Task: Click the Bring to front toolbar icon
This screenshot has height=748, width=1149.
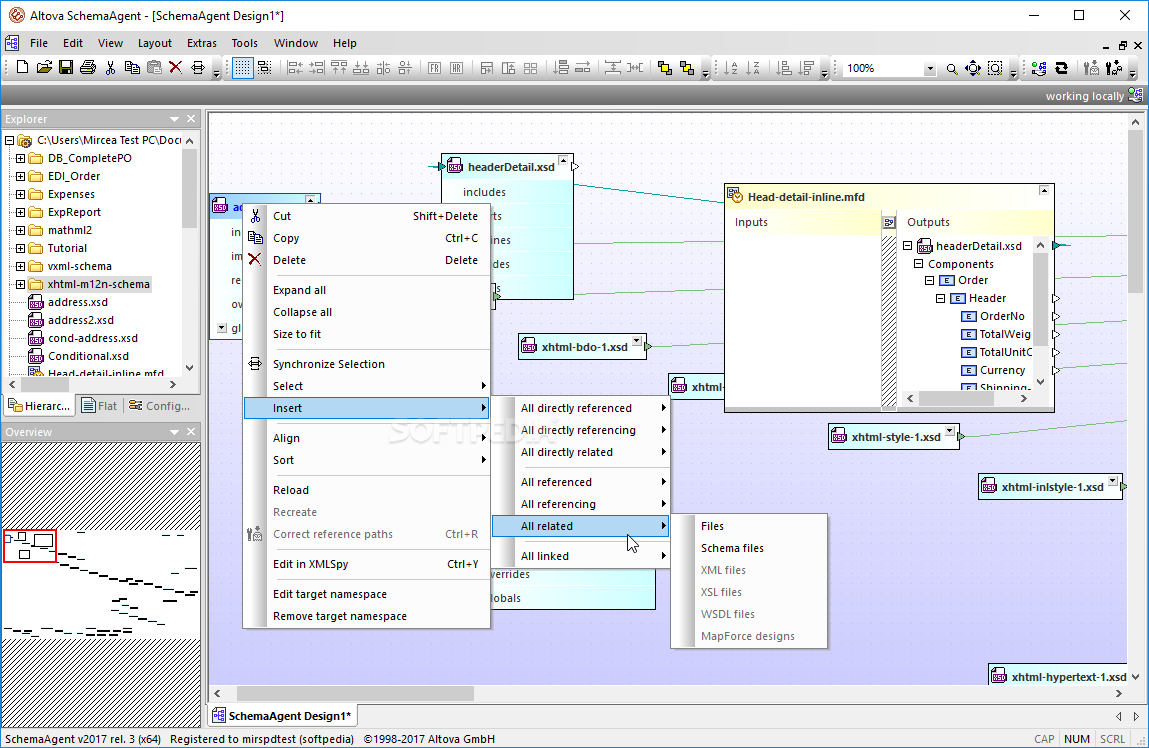Action: coord(665,68)
